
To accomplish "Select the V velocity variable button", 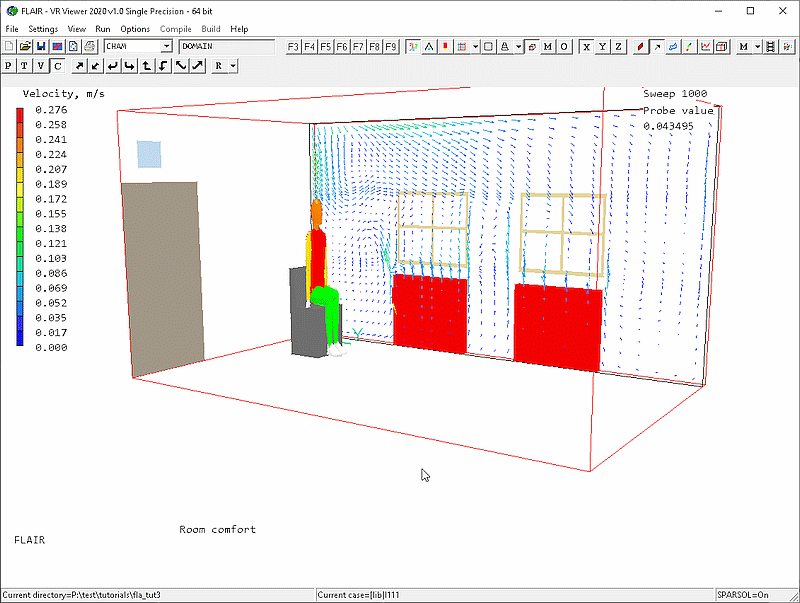I will pos(41,66).
